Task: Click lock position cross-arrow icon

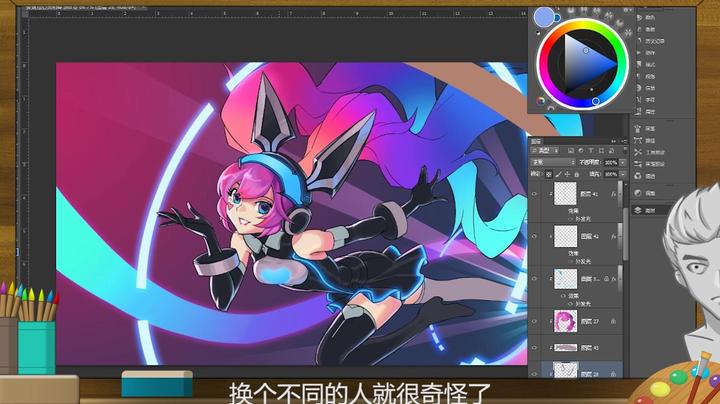Action: [568, 174]
